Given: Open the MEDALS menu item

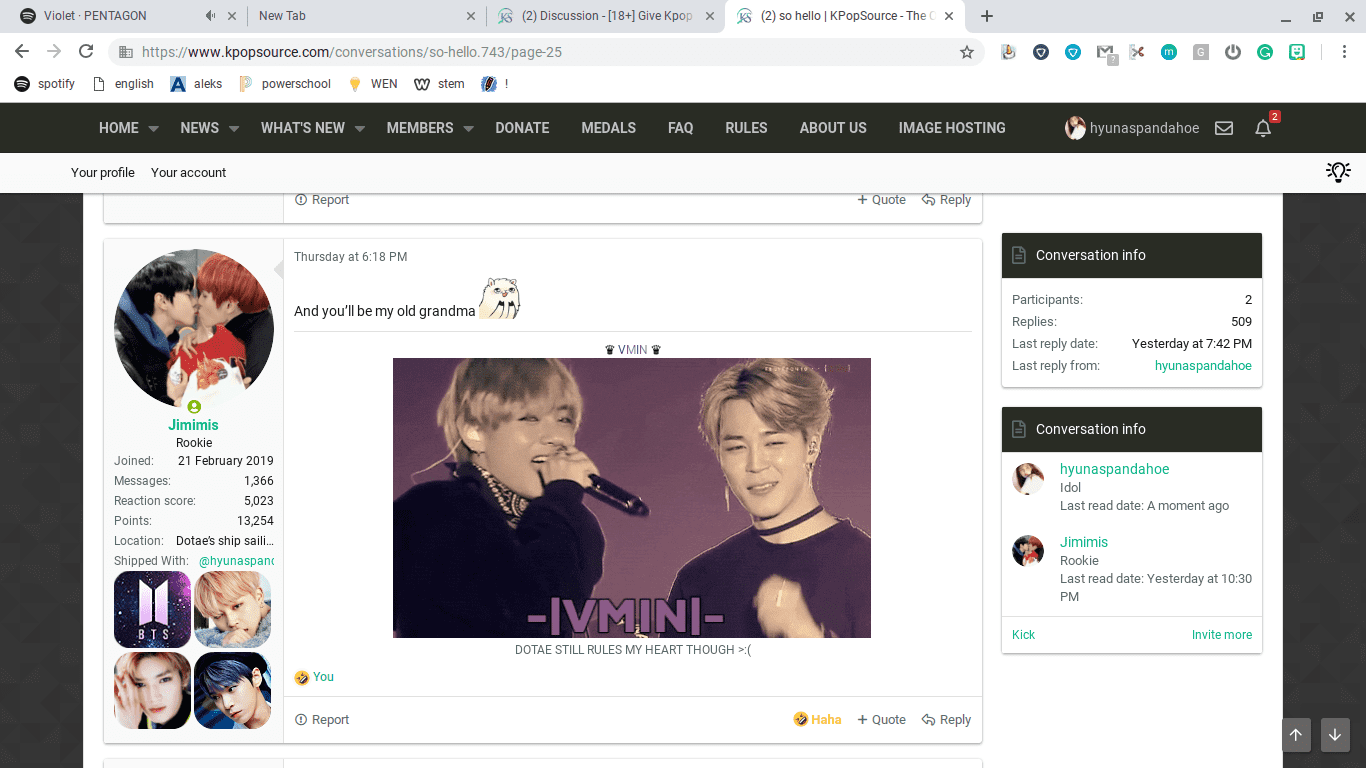Looking at the screenshot, I should (608, 128).
